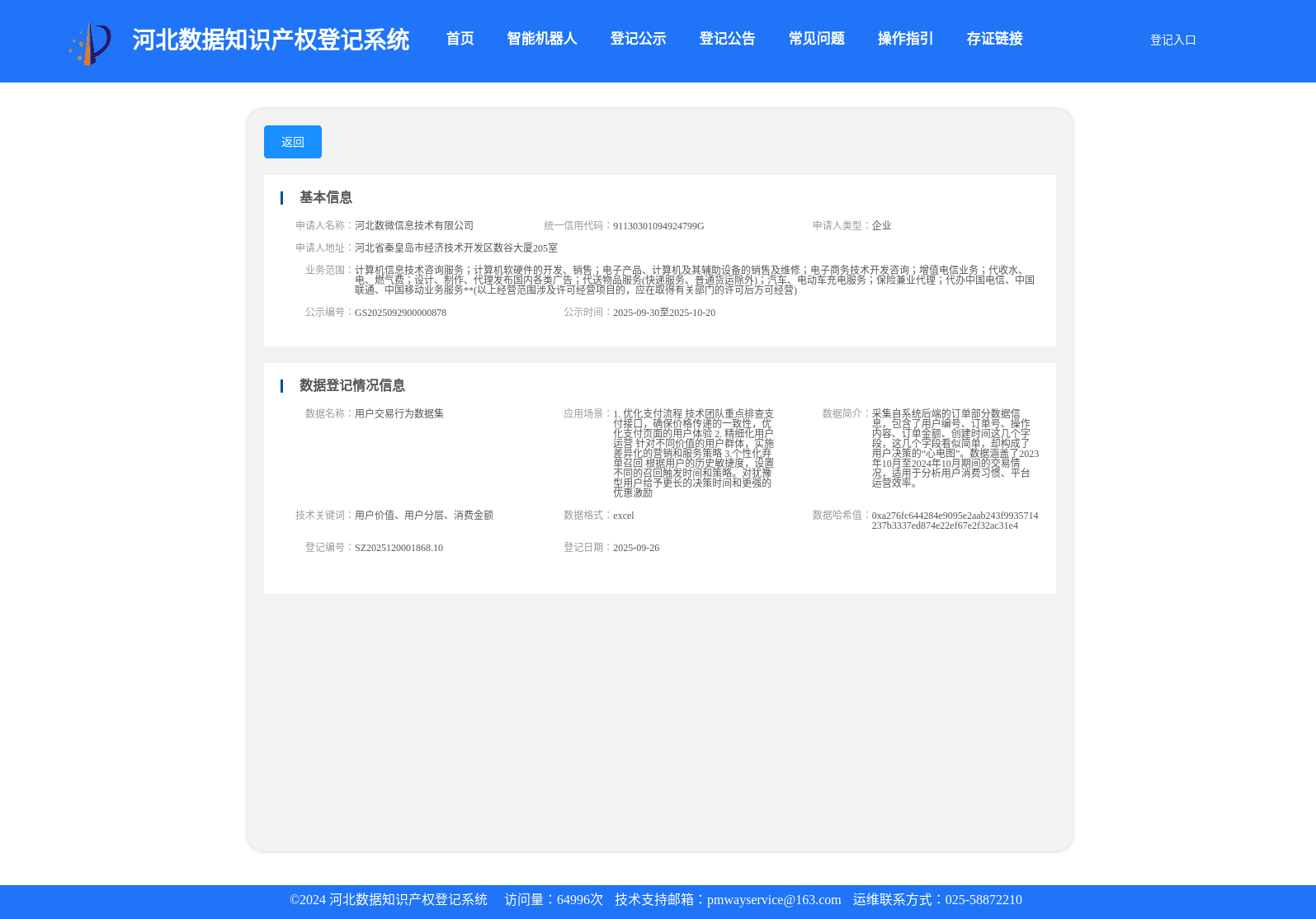Open 操作指引 from the navigation bar
The height and width of the screenshot is (919, 1316).
coord(905,39)
